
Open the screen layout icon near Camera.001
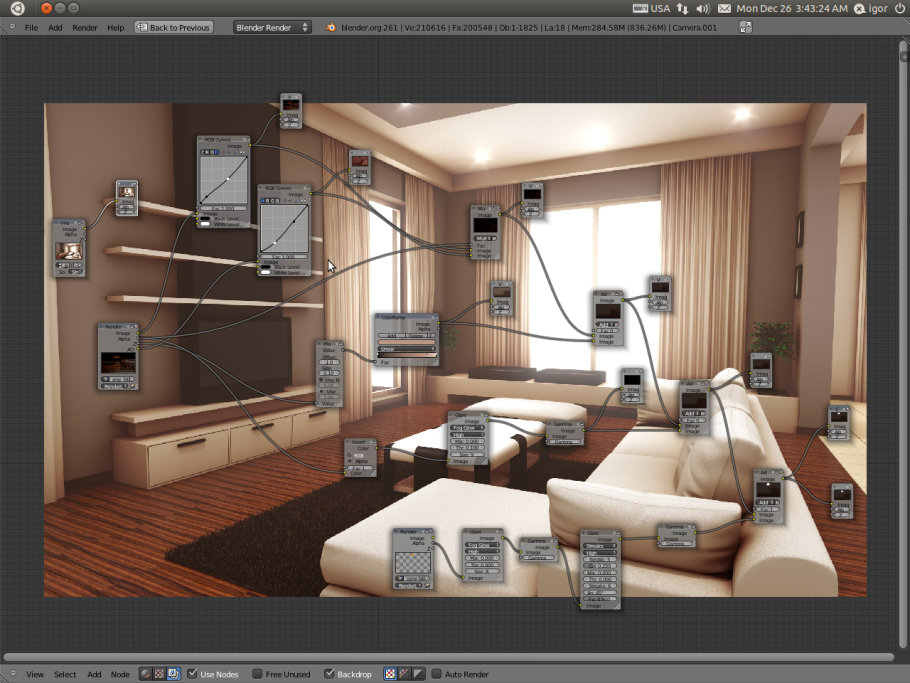745,27
